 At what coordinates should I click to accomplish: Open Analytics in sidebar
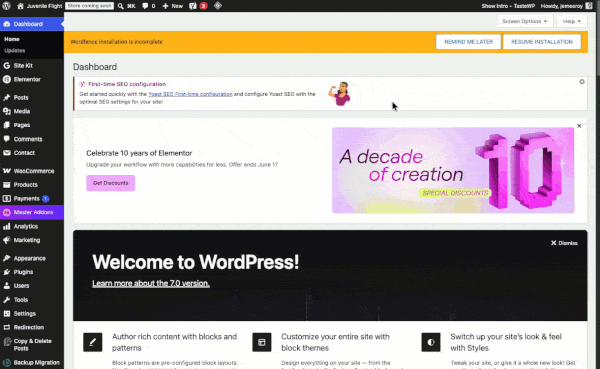coord(32,226)
